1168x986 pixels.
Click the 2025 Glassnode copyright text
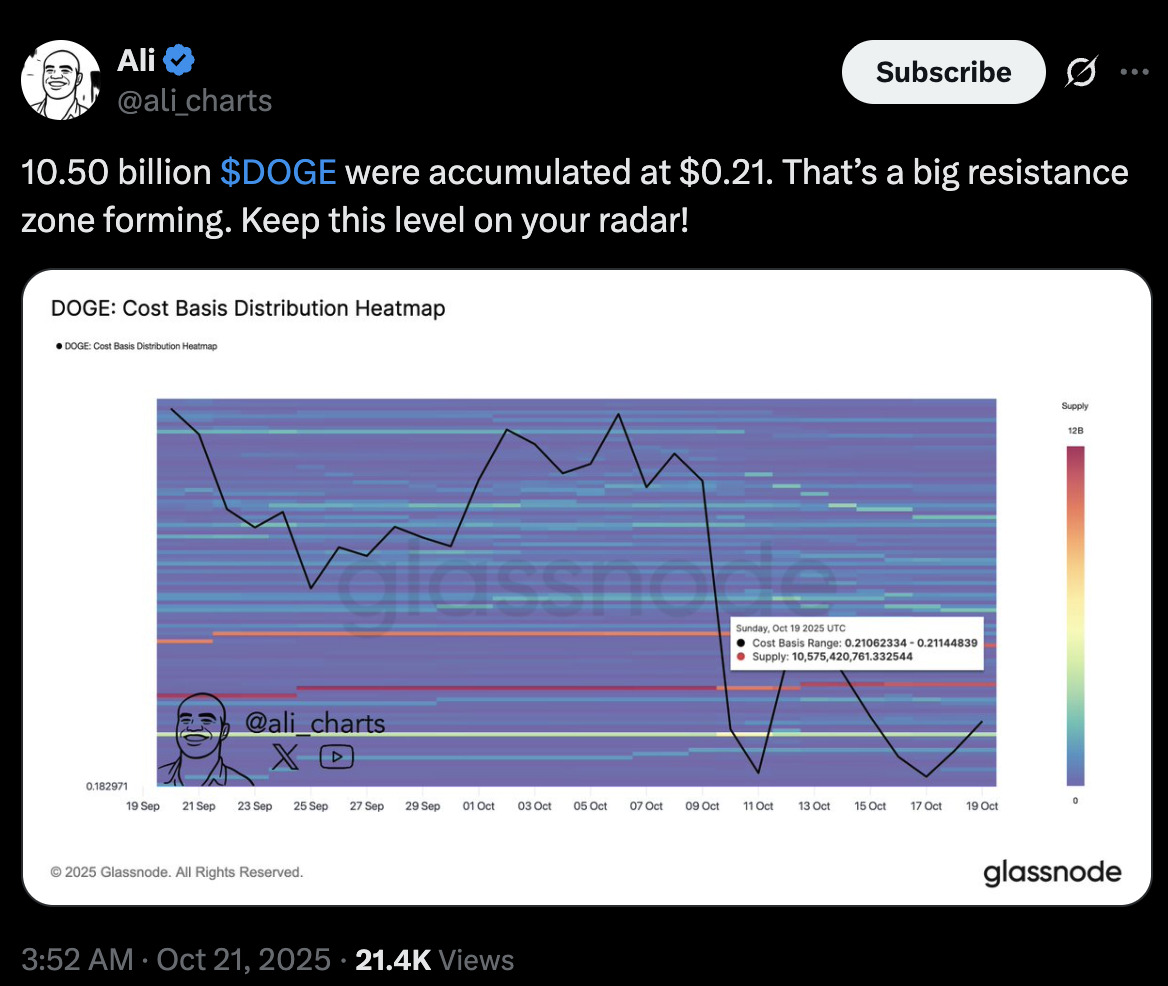coord(176,872)
